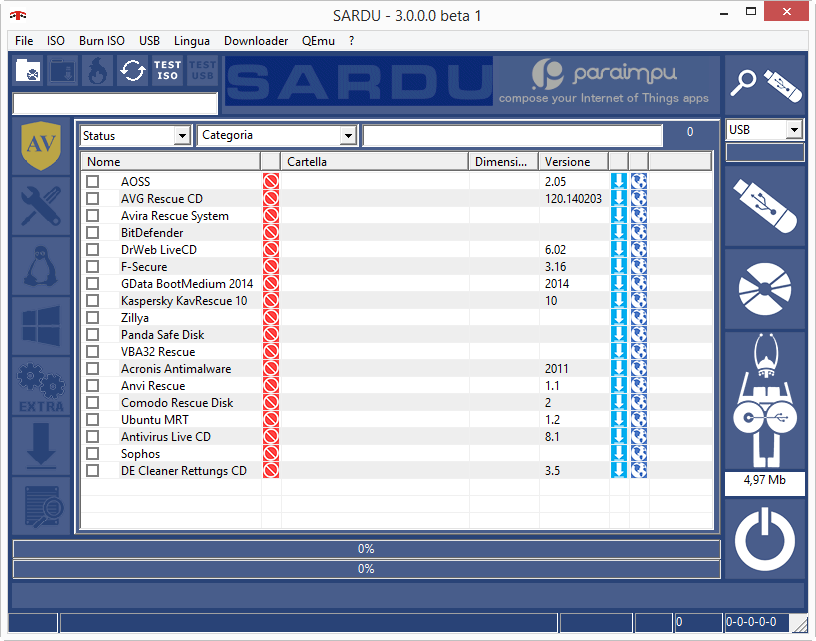Click the web globe icon for Sophos
Image resolution: width=816 pixels, height=641 pixels.
pos(639,454)
